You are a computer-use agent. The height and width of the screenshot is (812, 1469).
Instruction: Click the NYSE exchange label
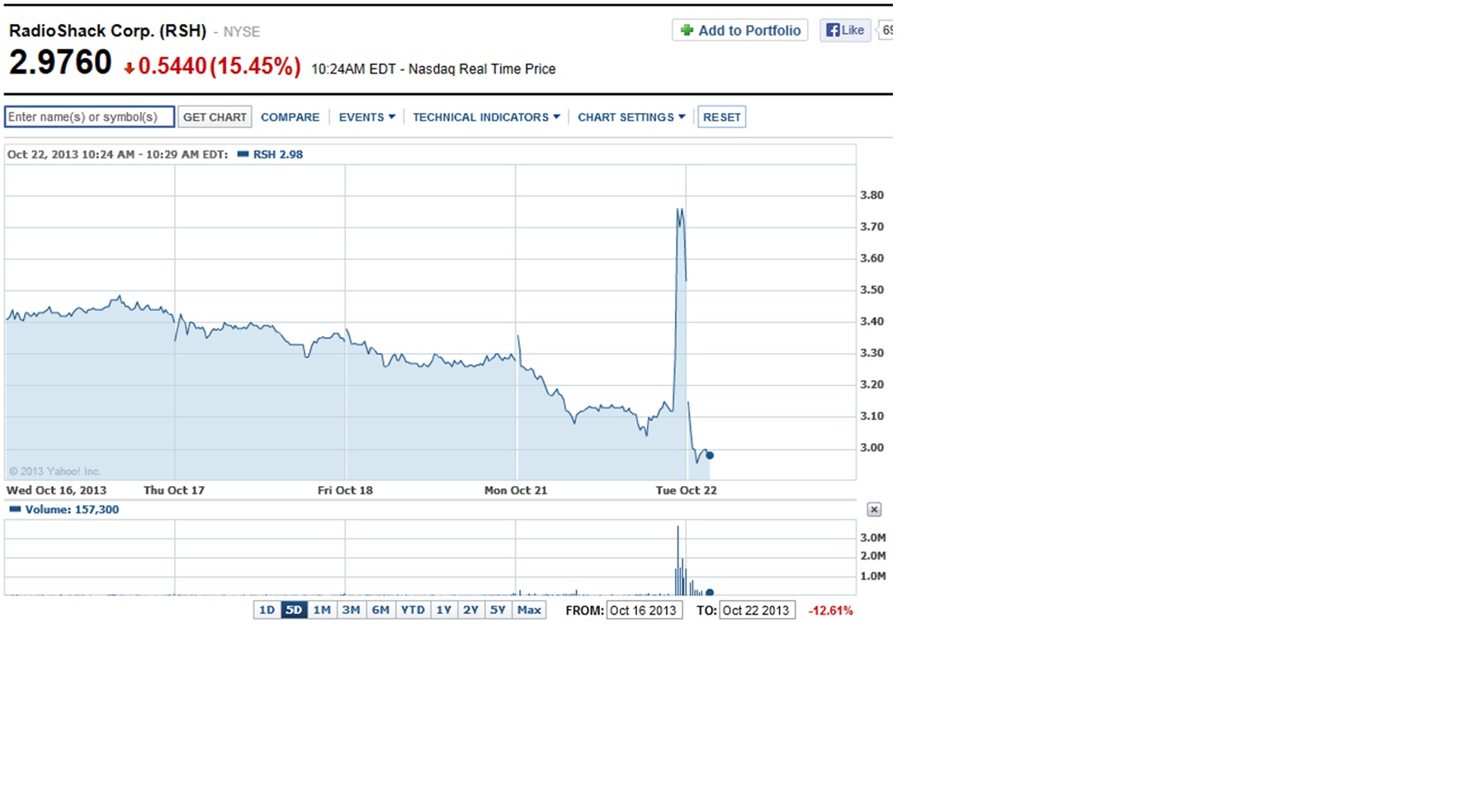click(242, 32)
